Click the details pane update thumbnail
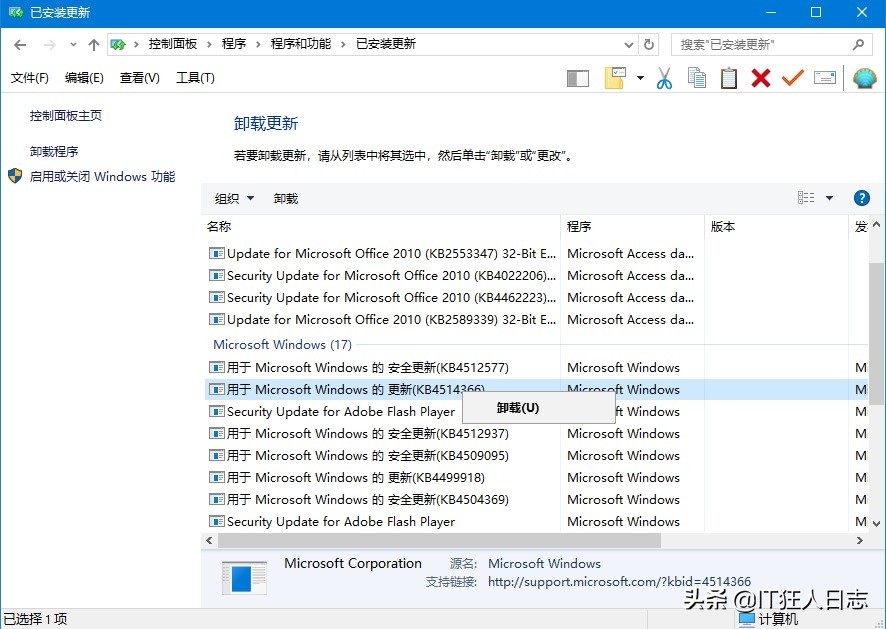 tap(244, 578)
